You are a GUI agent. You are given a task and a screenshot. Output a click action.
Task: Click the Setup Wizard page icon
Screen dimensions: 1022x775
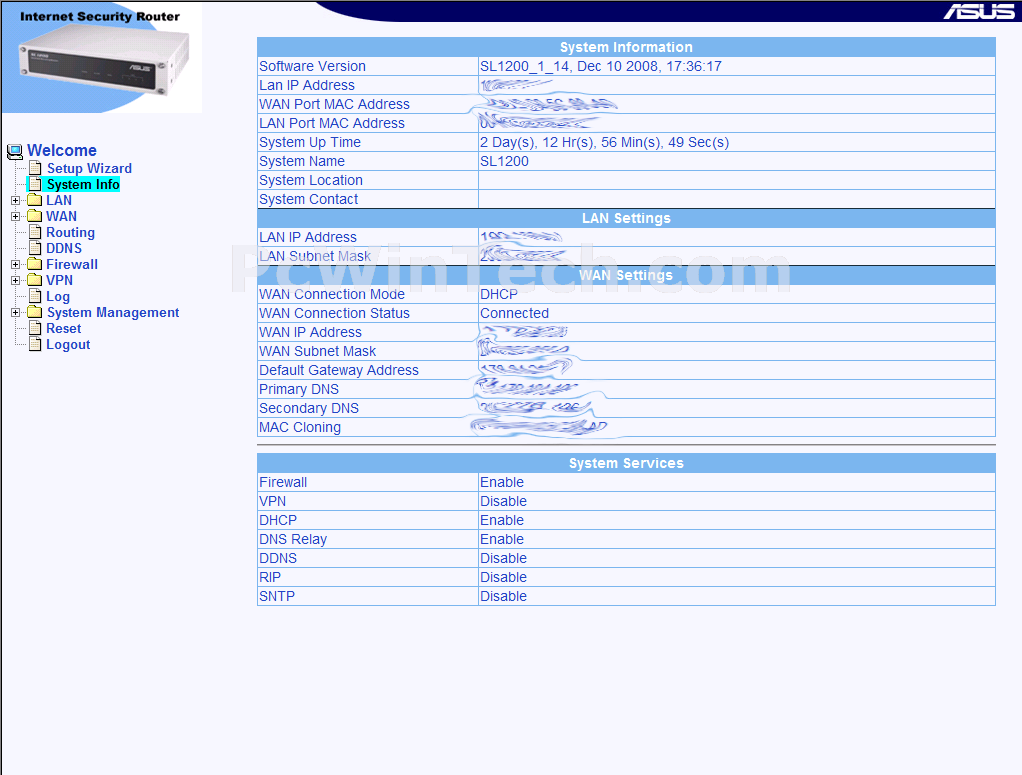click(35, 168)
